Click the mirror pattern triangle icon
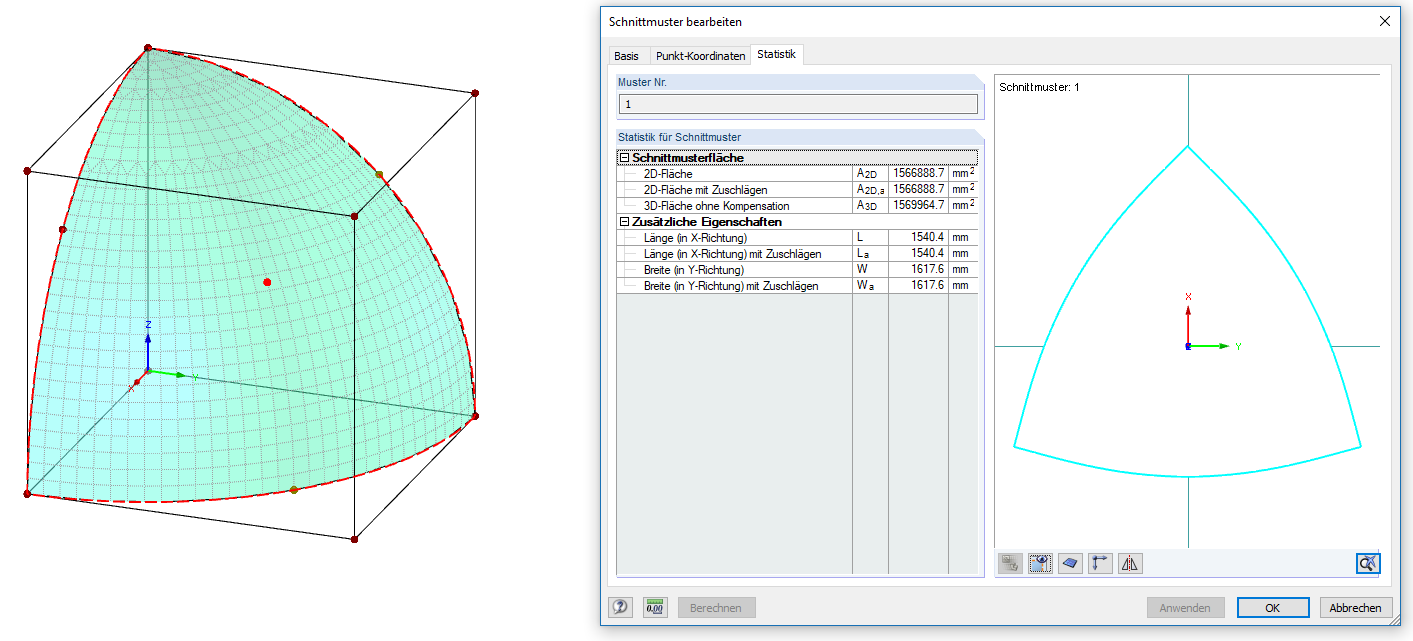 coord(1130,563)
